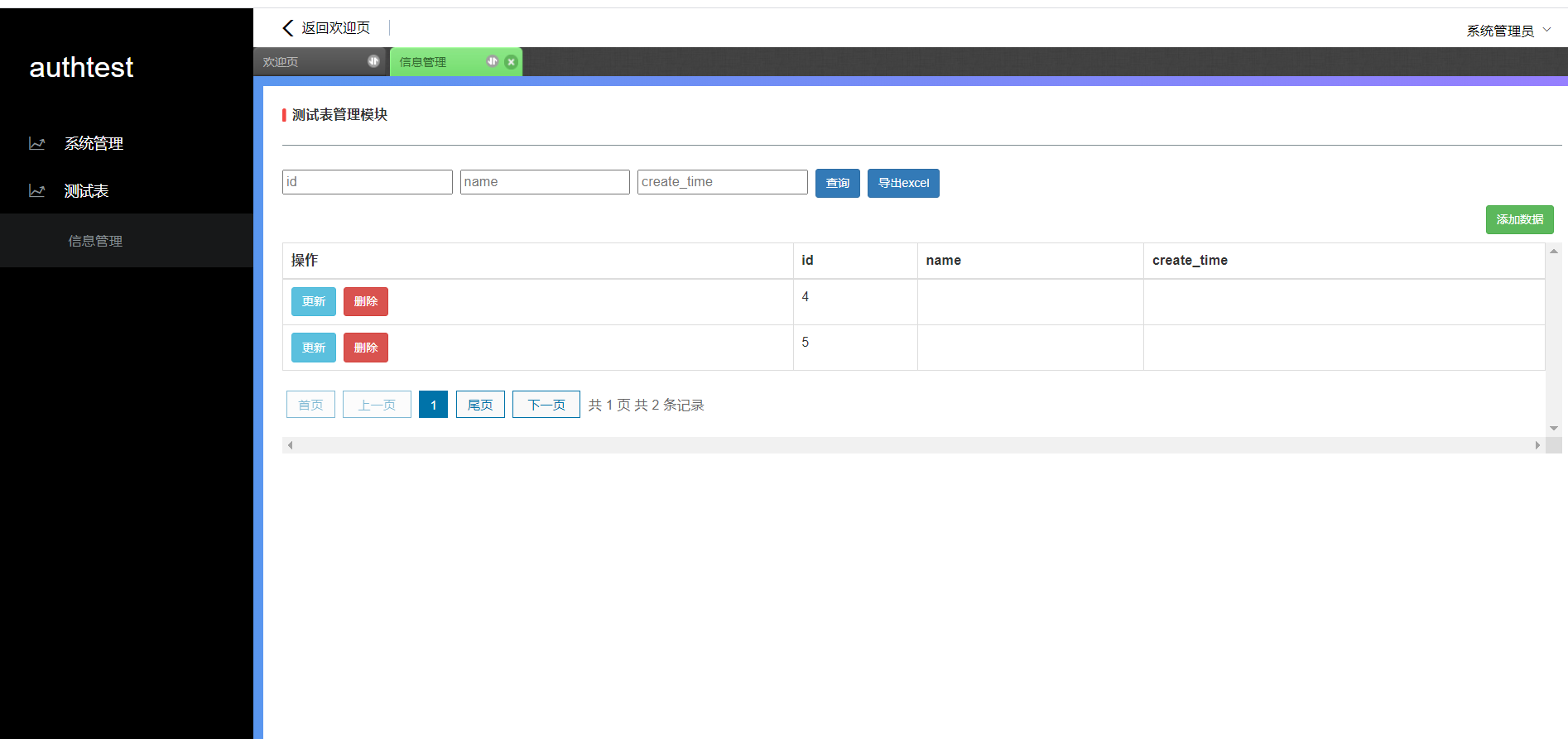Click the refresh icon on 欢迎页 tab
Screen dimensions: 1568x739
pyautogui.click(x=373, y=61)
